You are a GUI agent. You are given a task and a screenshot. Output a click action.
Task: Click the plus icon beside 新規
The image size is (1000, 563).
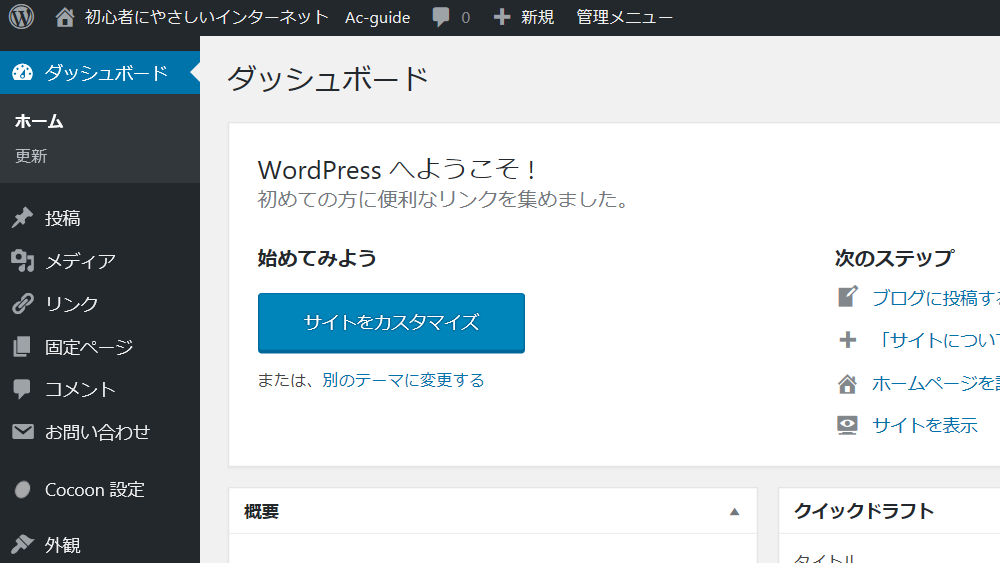502,17
